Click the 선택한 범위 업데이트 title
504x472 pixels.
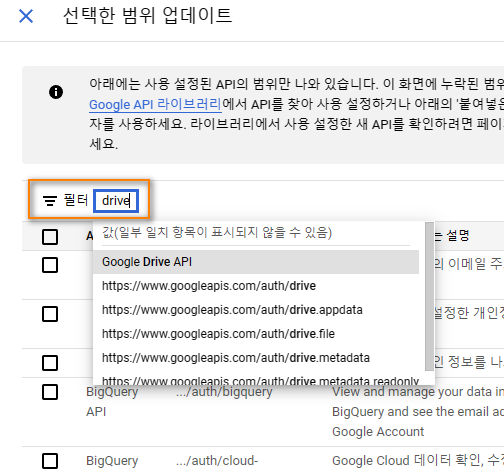(147, 16)
